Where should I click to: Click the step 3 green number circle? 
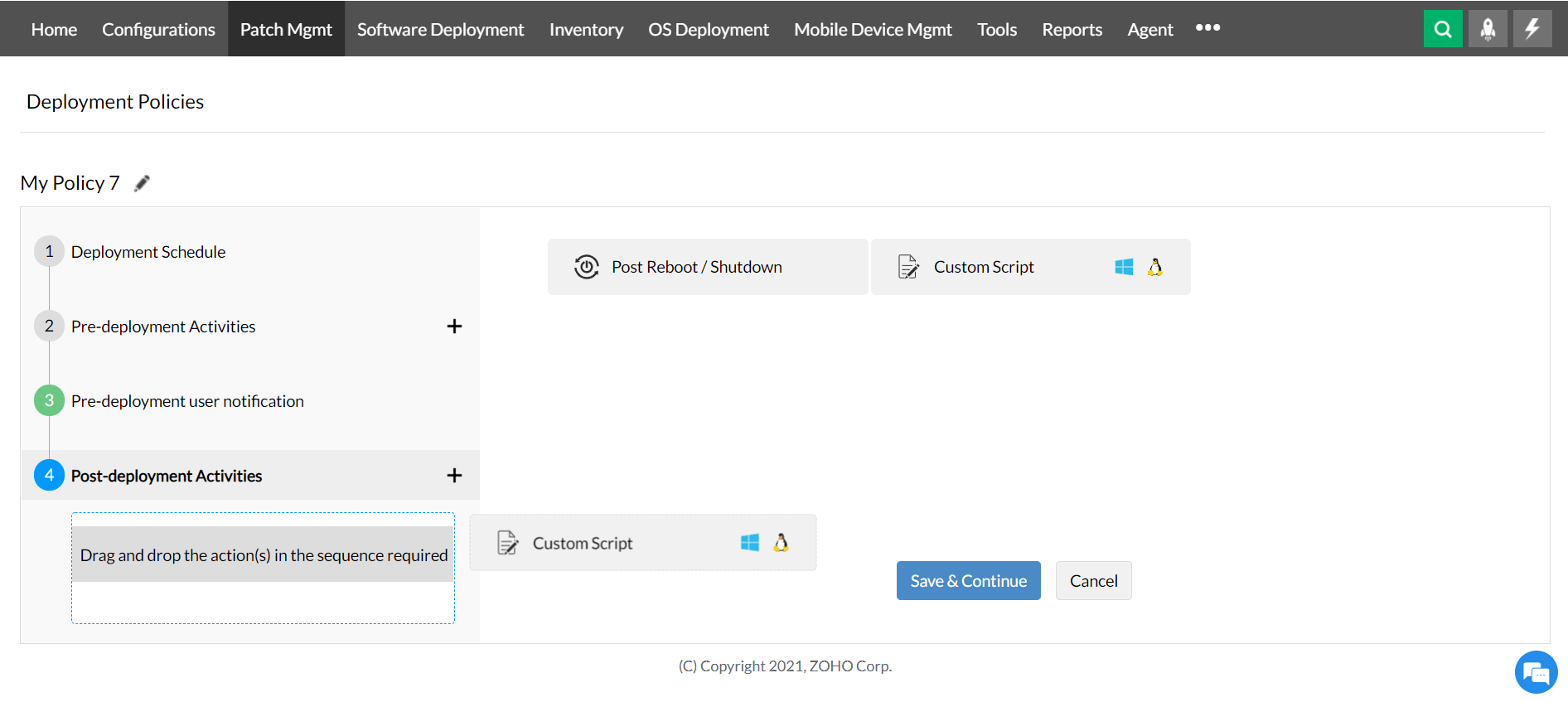pyautogui.click(x=49, y=400)
